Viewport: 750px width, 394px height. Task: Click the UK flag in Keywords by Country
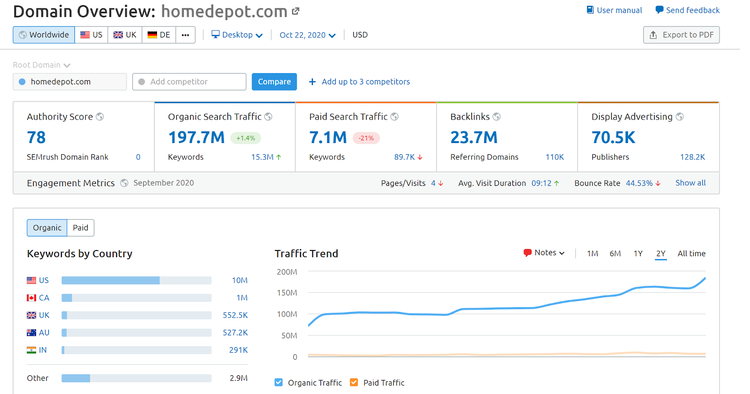tap(32, 315)
